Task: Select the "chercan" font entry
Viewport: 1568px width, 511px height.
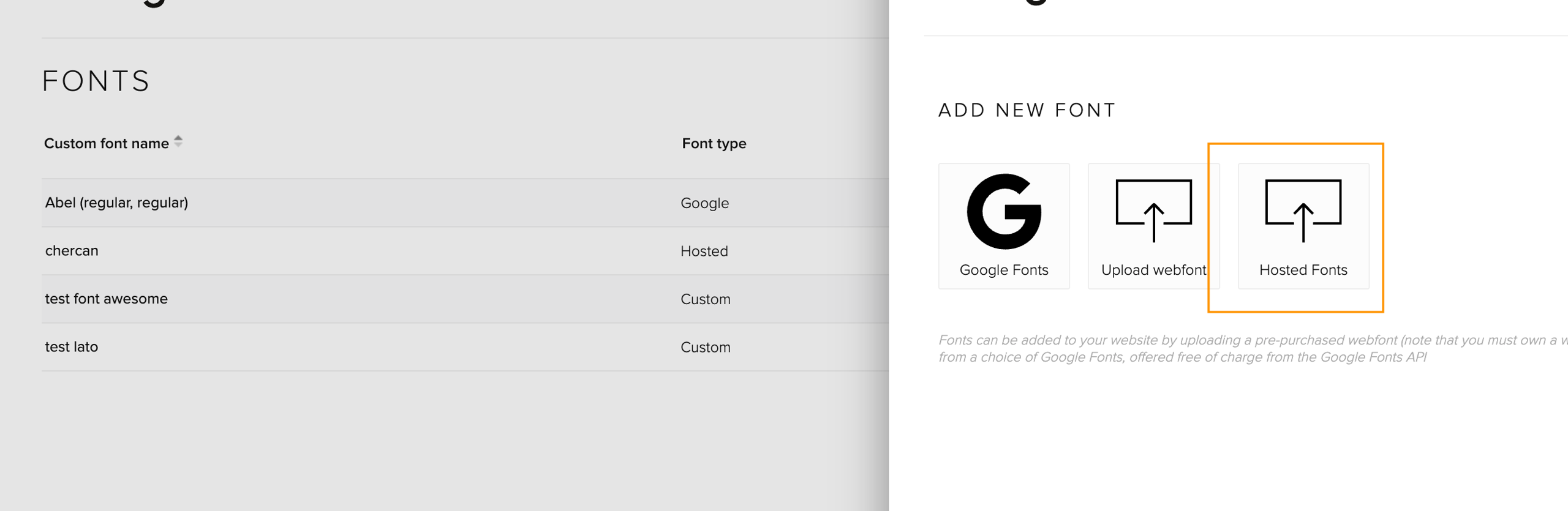Action: tap(72, 251)
